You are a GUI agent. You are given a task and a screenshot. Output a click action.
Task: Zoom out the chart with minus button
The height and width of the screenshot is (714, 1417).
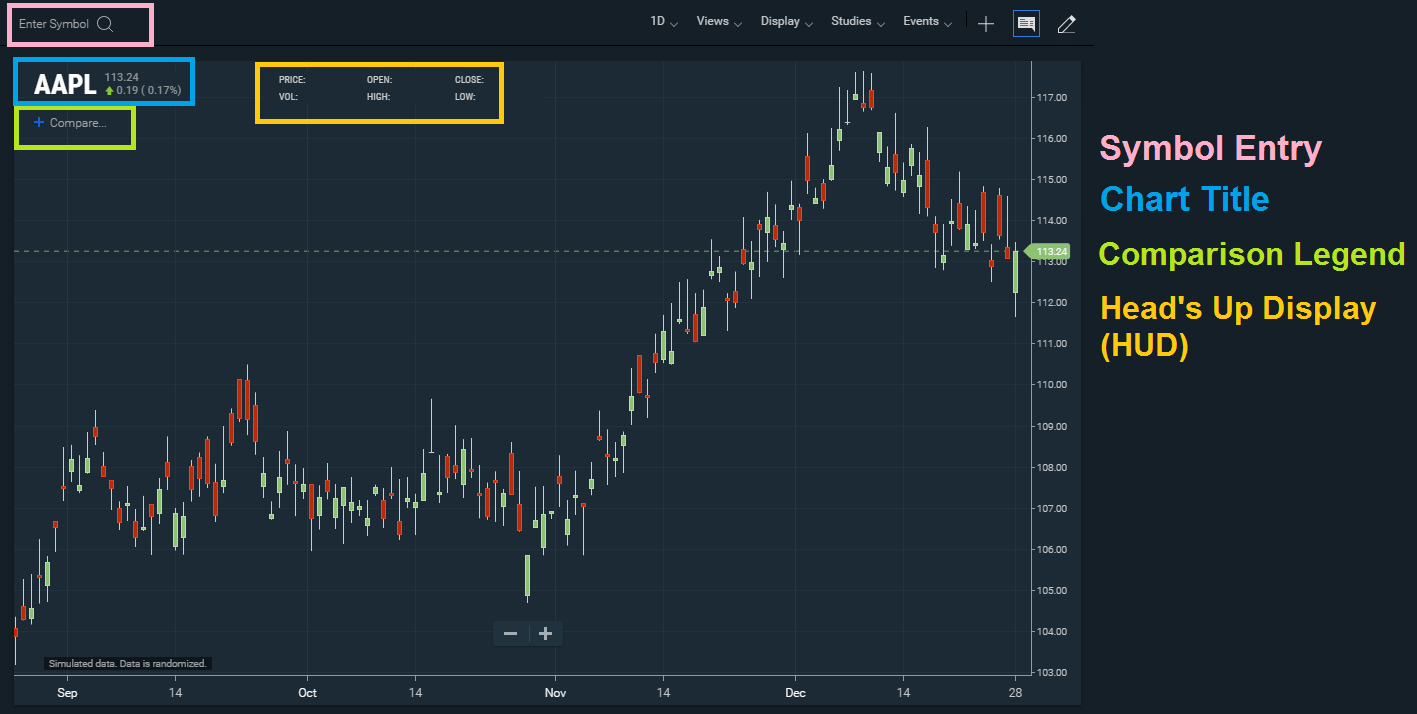tap(511, 634)
